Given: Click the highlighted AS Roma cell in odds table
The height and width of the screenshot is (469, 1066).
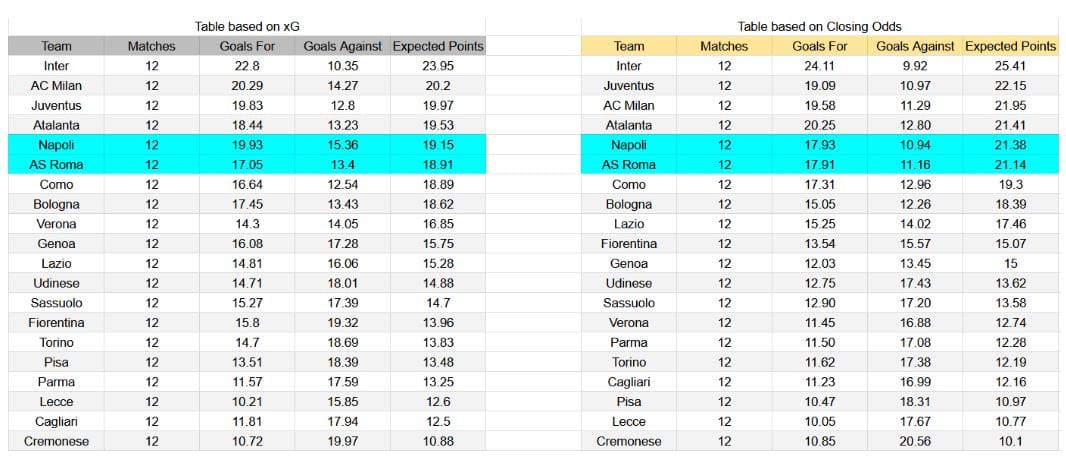Looking at the screenshot, I should point(629,164).
